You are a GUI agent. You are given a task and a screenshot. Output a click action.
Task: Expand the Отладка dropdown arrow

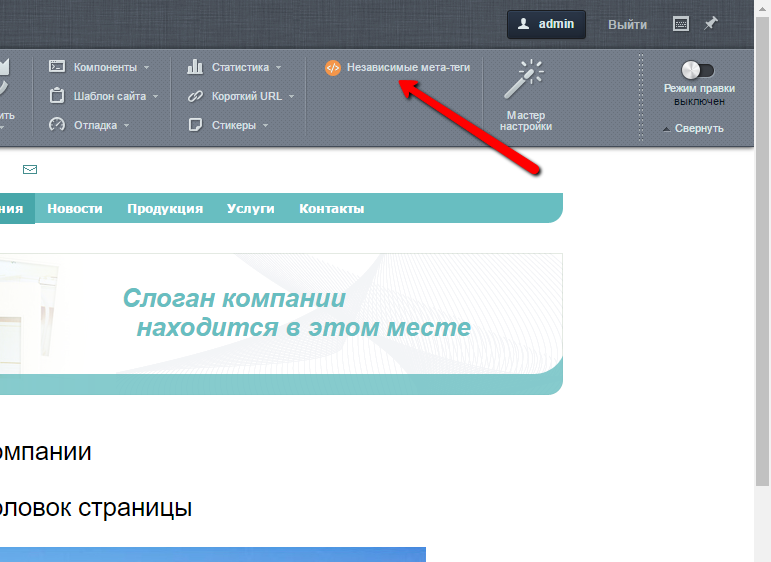click(126, 125)
